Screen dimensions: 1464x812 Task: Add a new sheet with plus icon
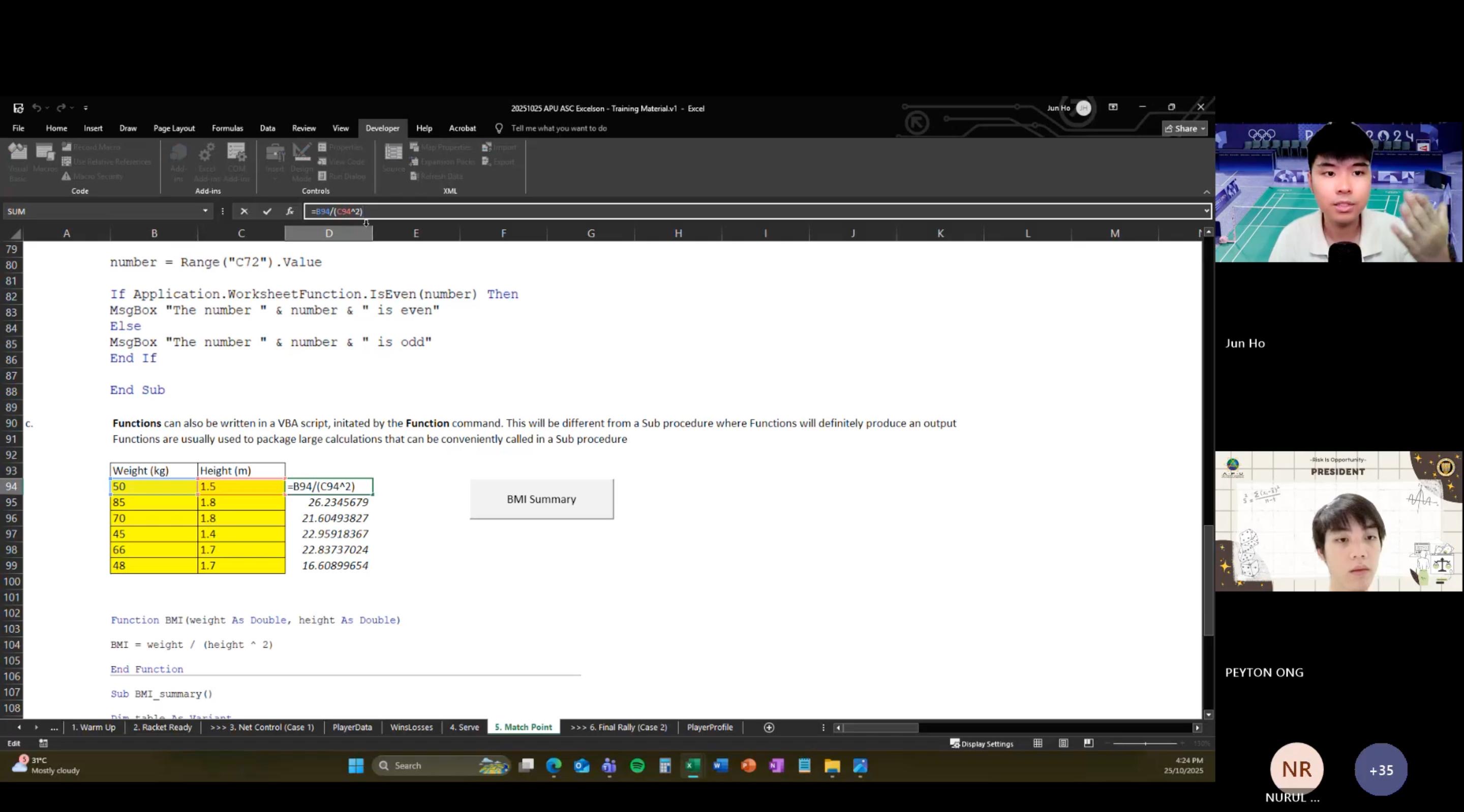tap(769, 727)
